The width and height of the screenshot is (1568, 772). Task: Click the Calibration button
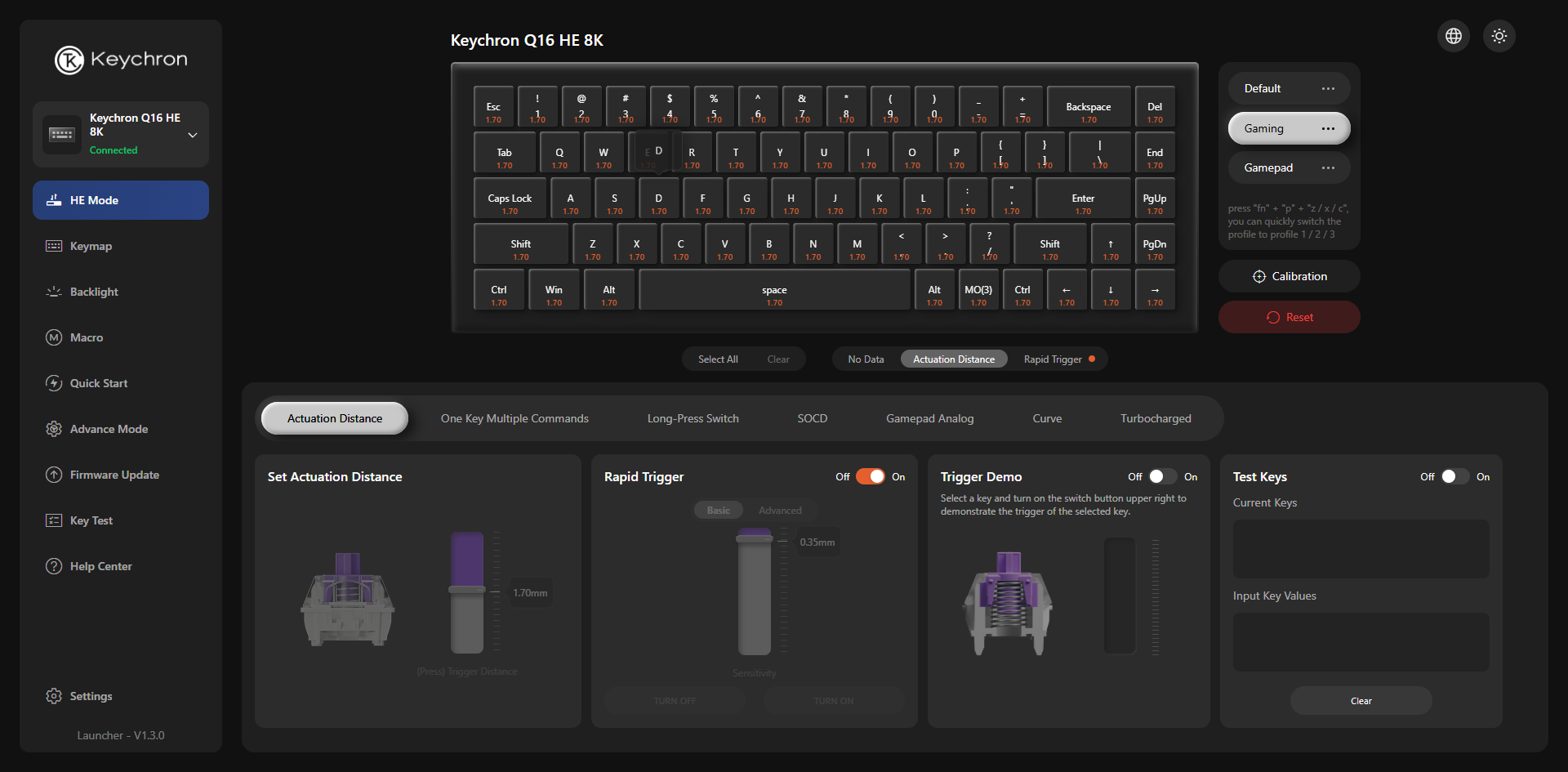pyautogui.click(x=1289, y=276)
